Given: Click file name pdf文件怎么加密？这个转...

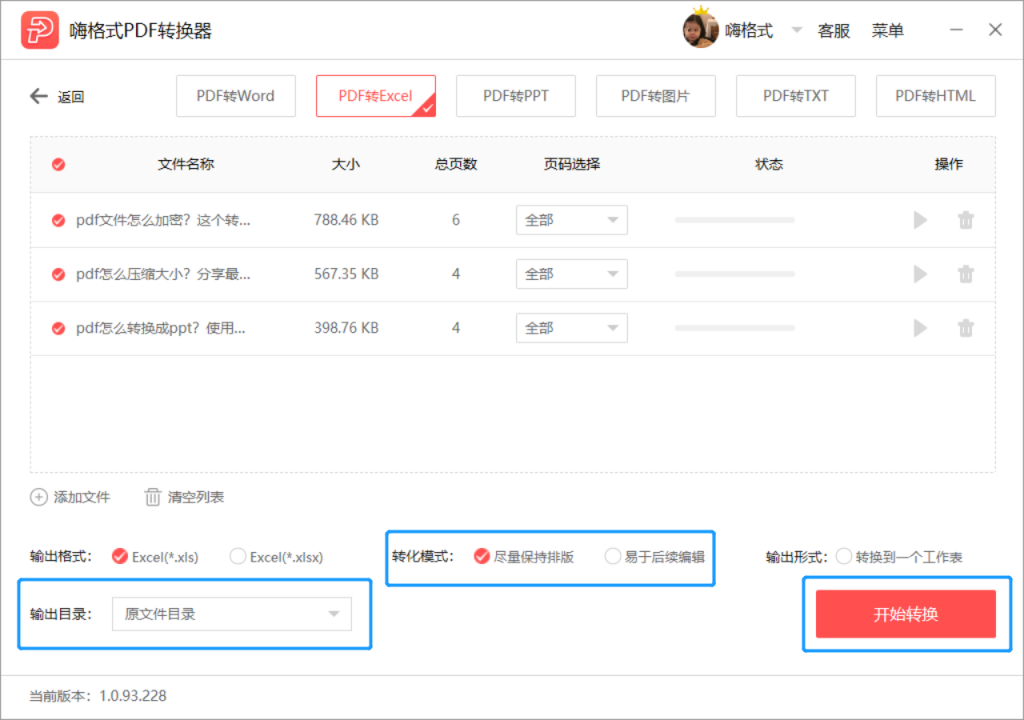Looking at the screenshot, I should tap(163, 220).
